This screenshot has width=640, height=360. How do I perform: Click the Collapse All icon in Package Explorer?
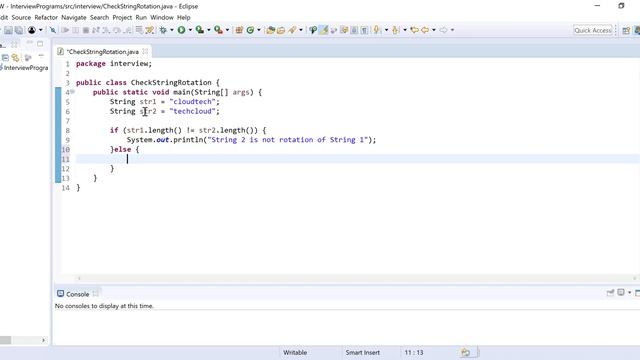(5, 58)
